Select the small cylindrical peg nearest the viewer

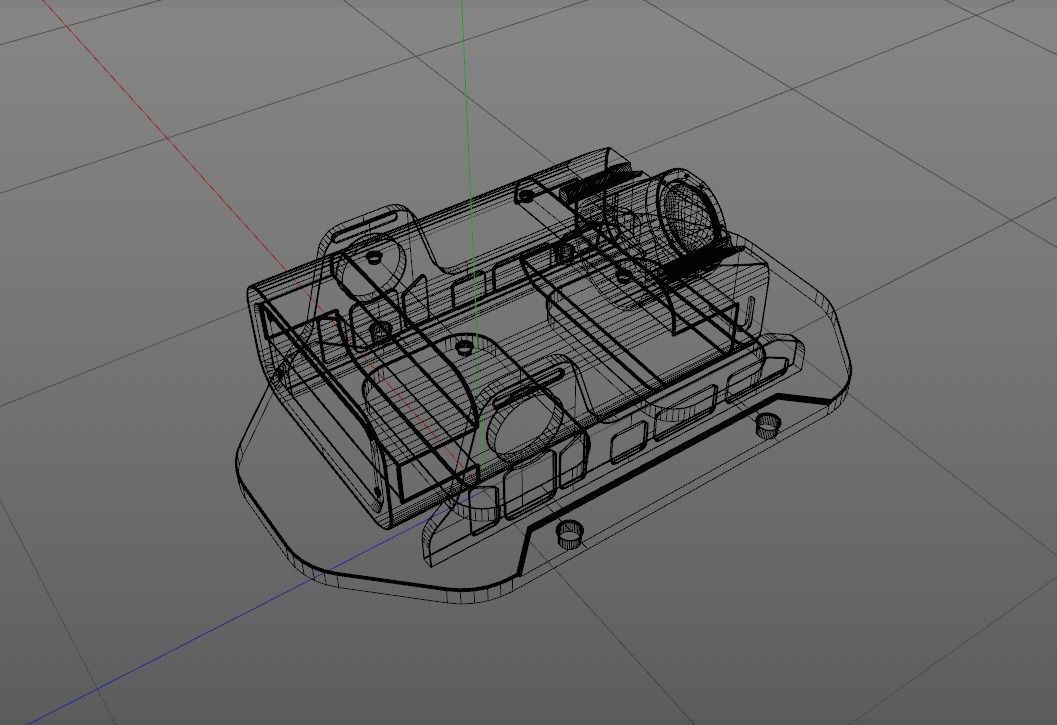tap(570, 534)
